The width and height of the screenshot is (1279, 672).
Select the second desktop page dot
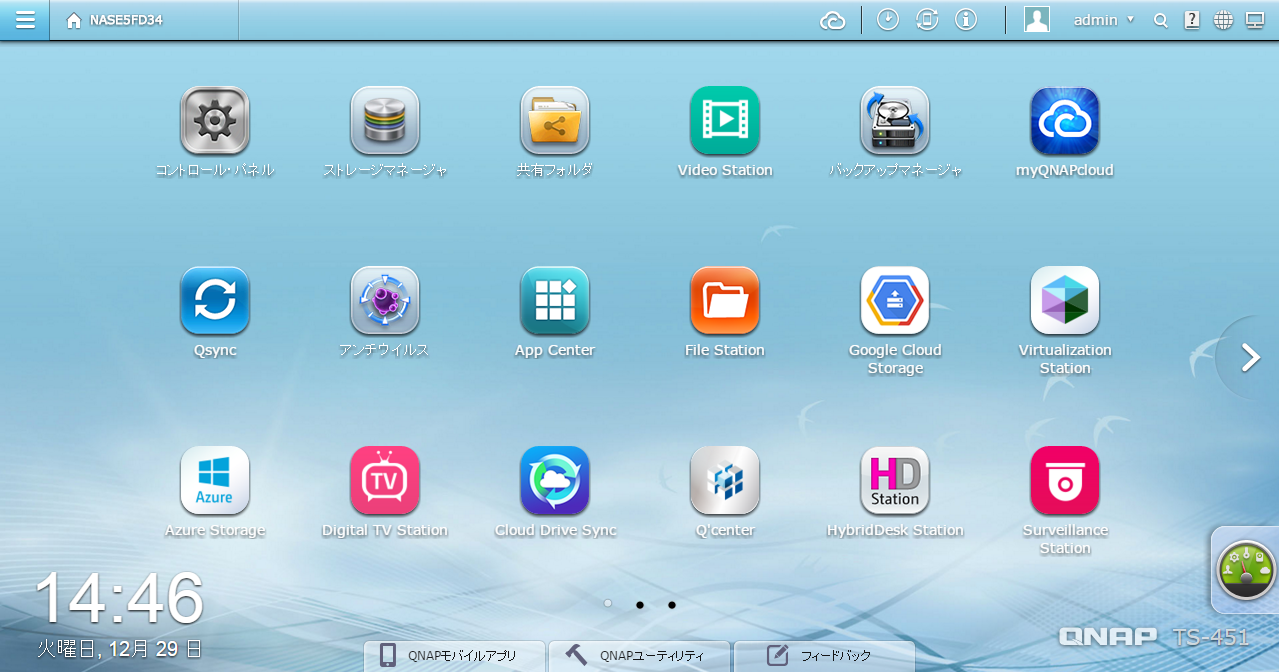pyautogui.click(x=640, y=604)
